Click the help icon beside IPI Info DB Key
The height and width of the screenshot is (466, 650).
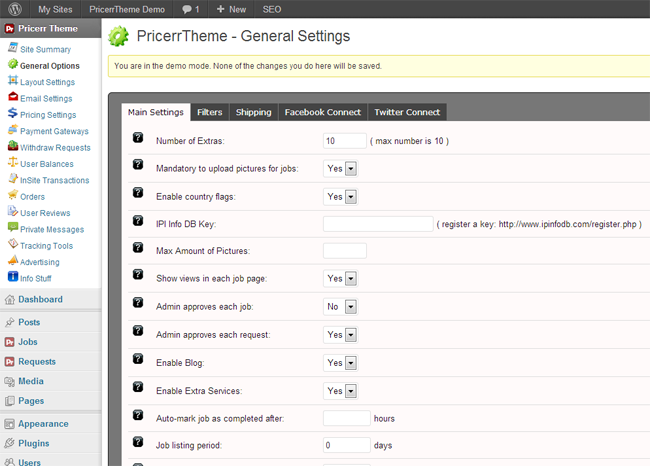click(138, 221)
